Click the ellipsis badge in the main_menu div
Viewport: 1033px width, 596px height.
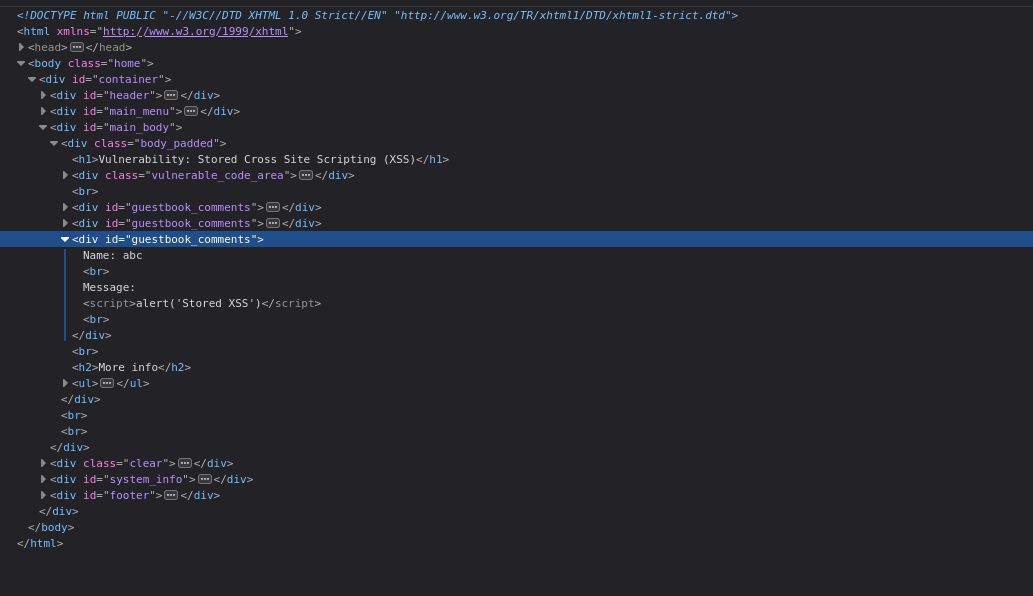click(x=191, y=111)
